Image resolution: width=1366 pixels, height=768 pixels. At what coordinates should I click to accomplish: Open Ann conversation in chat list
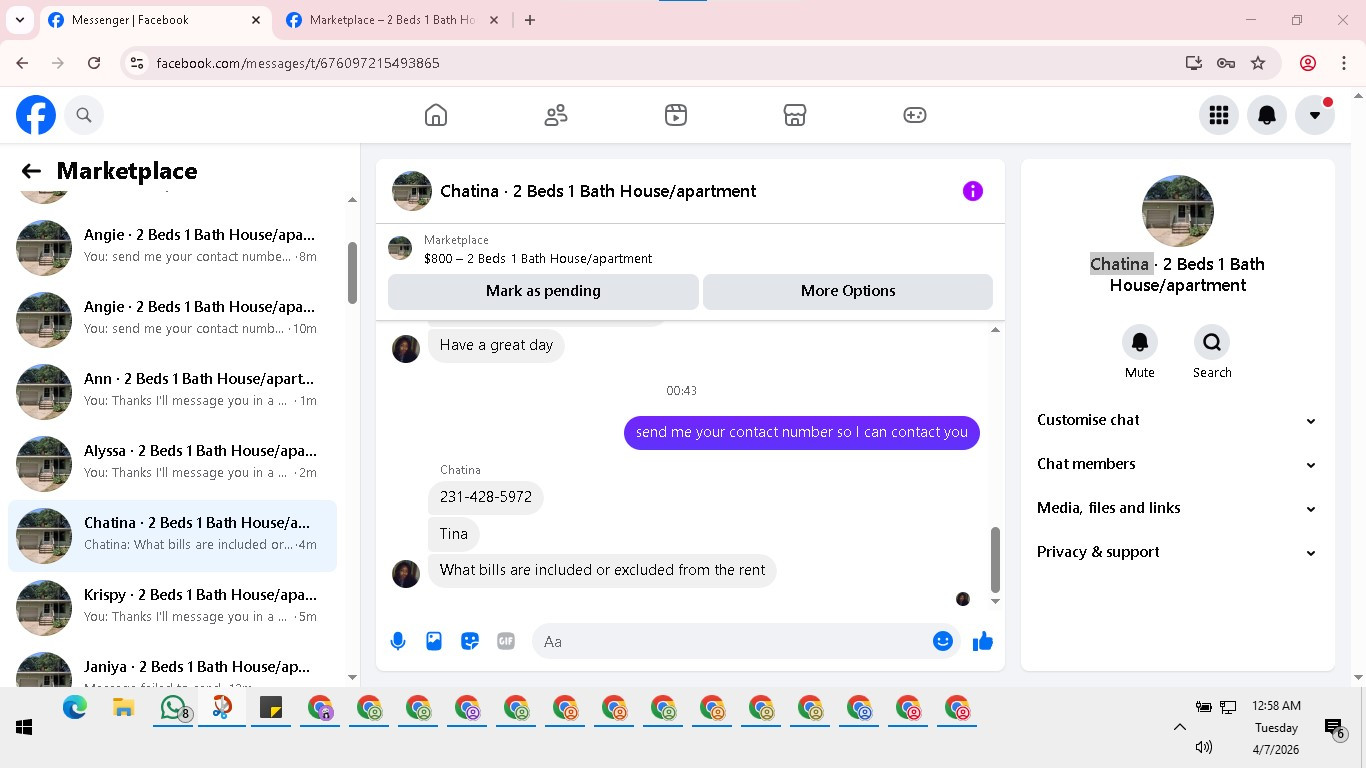click(x=172, y=390)
